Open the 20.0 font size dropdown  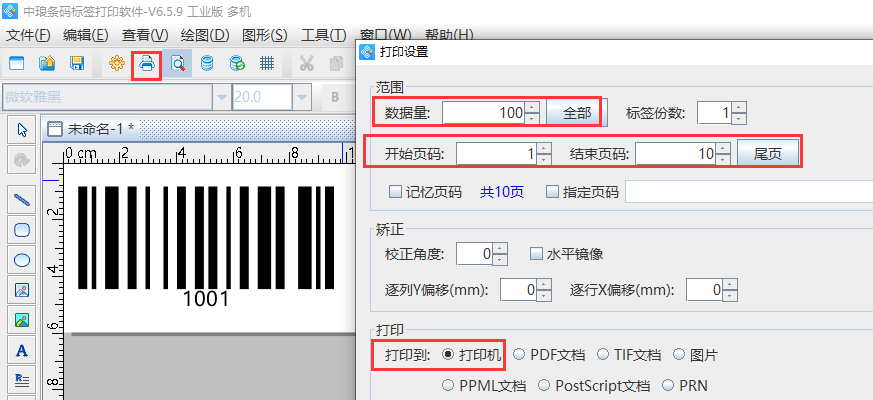point(302,97)
